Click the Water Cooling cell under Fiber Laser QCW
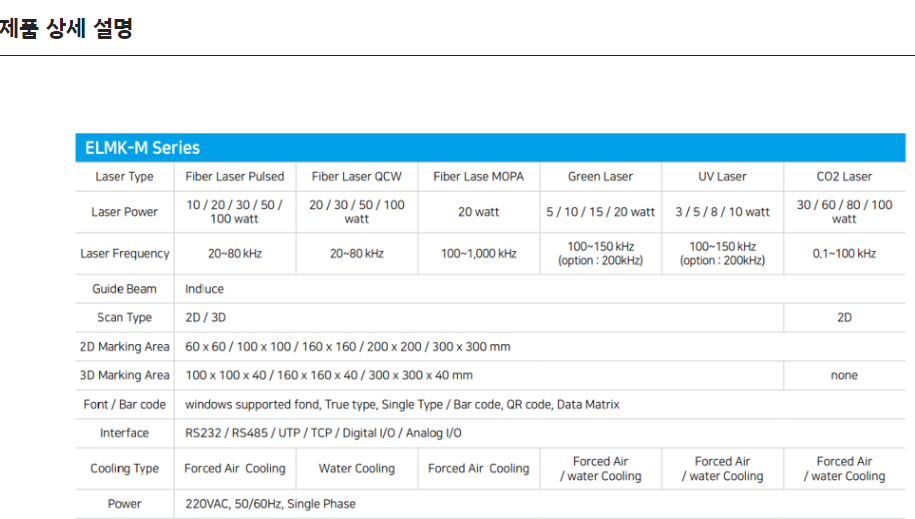This screenshot has width=915, height=519. point(357,469)
